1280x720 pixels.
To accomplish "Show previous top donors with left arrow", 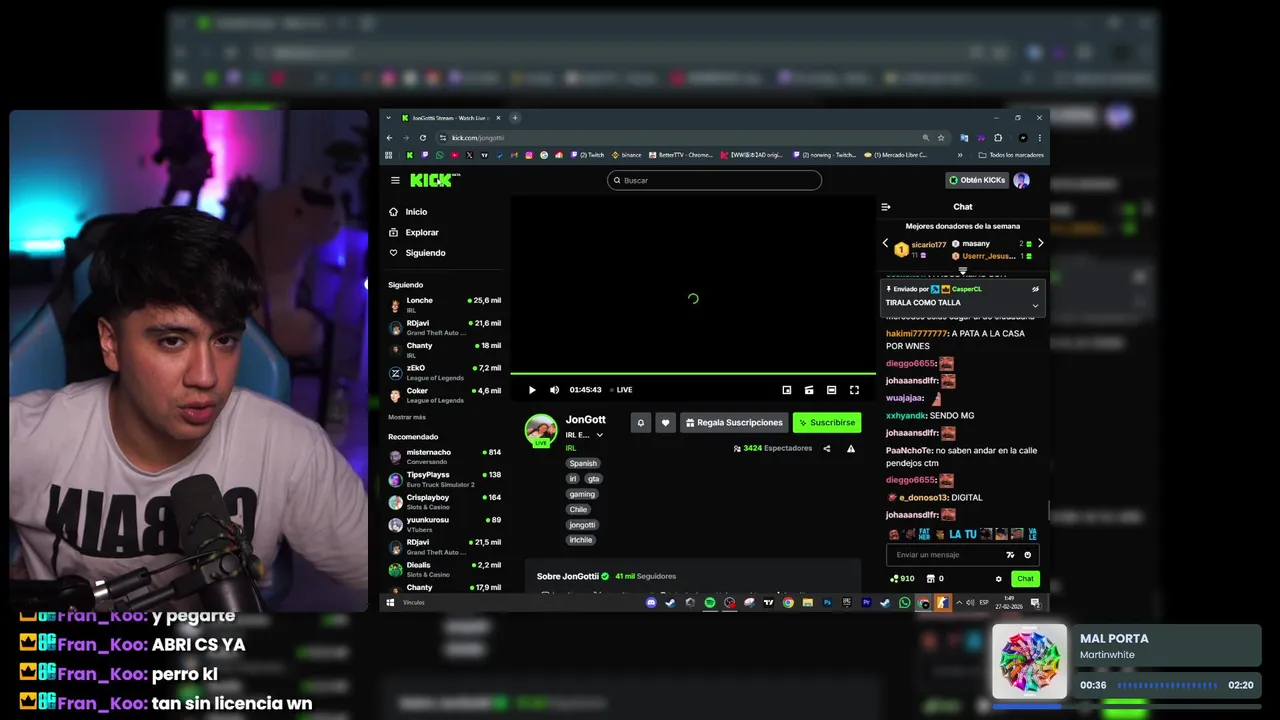I will click(885, 243).
